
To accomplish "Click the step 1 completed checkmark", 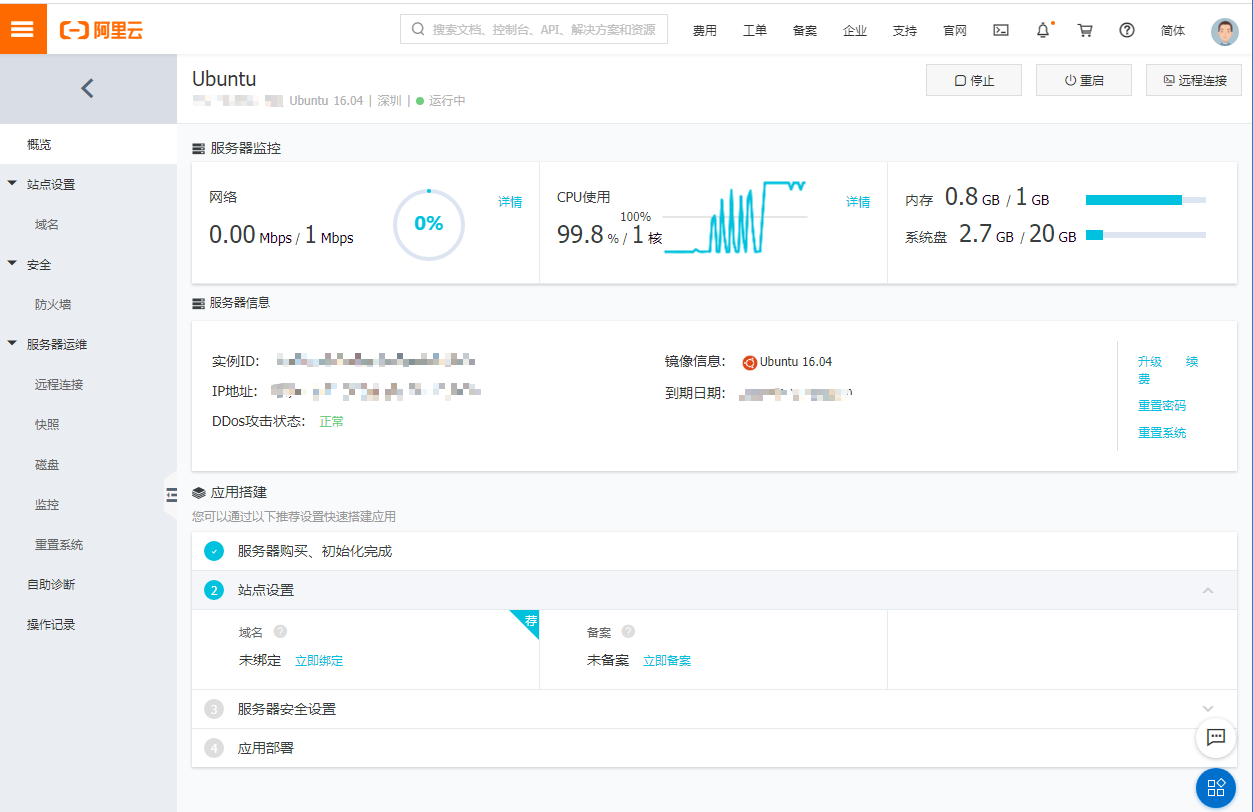I will (214, 551).
